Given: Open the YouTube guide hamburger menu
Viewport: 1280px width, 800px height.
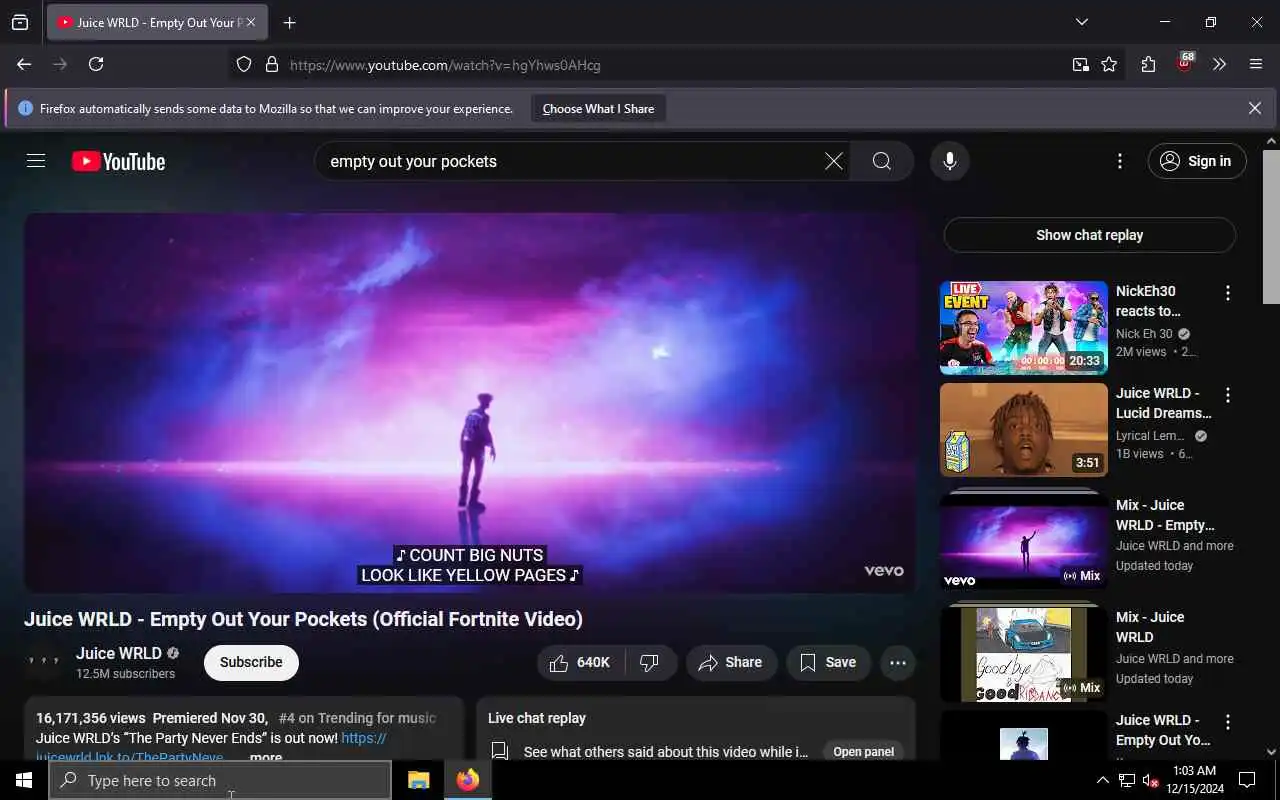Looking at the screenshot, I should click(36, 161).
